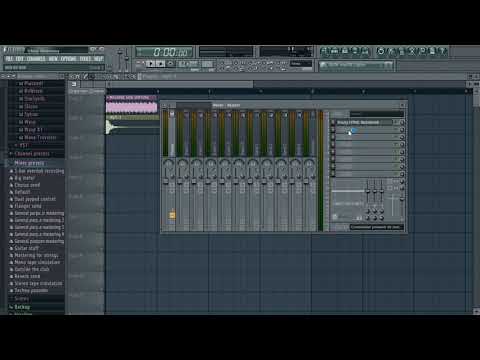The image size is (480, 360).
Task: Click the pink audio clip in playlist
Action: pos(132,105)
